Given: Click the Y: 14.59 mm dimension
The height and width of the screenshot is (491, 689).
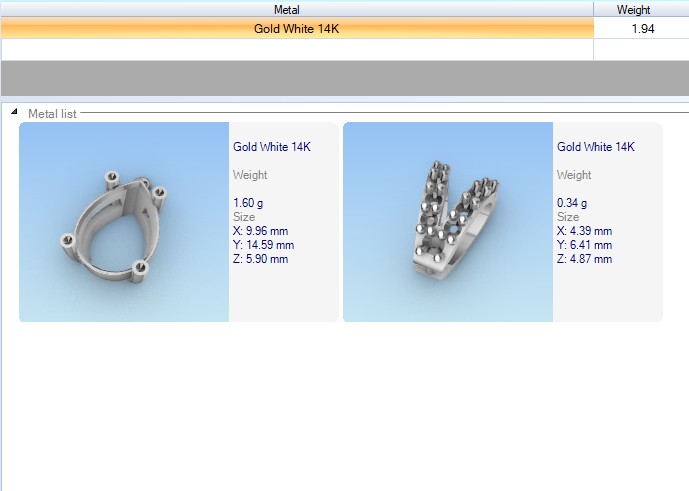Looking at the screenshot, I should 265,245.
